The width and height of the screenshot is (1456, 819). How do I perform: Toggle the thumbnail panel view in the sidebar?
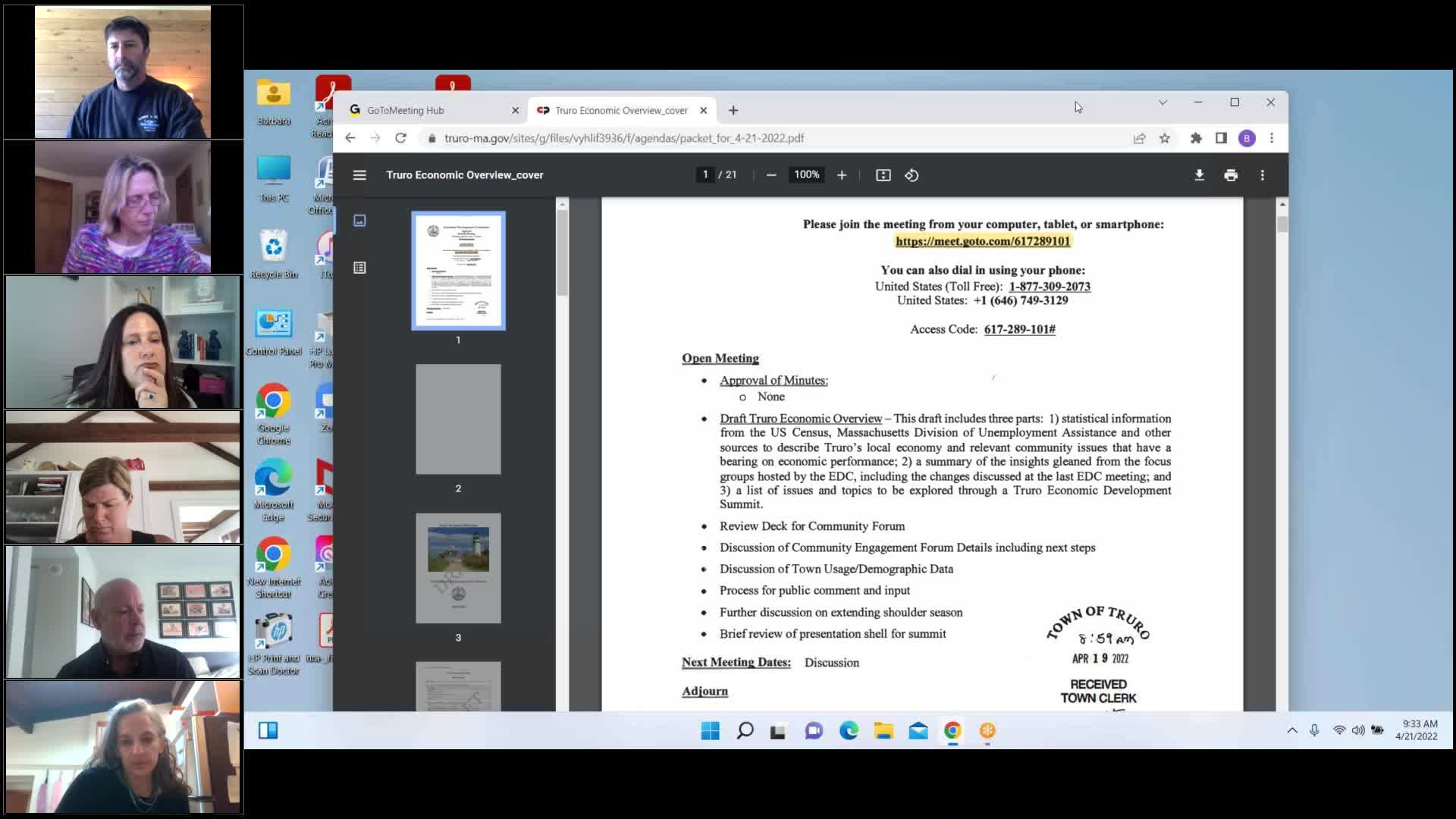359,221
